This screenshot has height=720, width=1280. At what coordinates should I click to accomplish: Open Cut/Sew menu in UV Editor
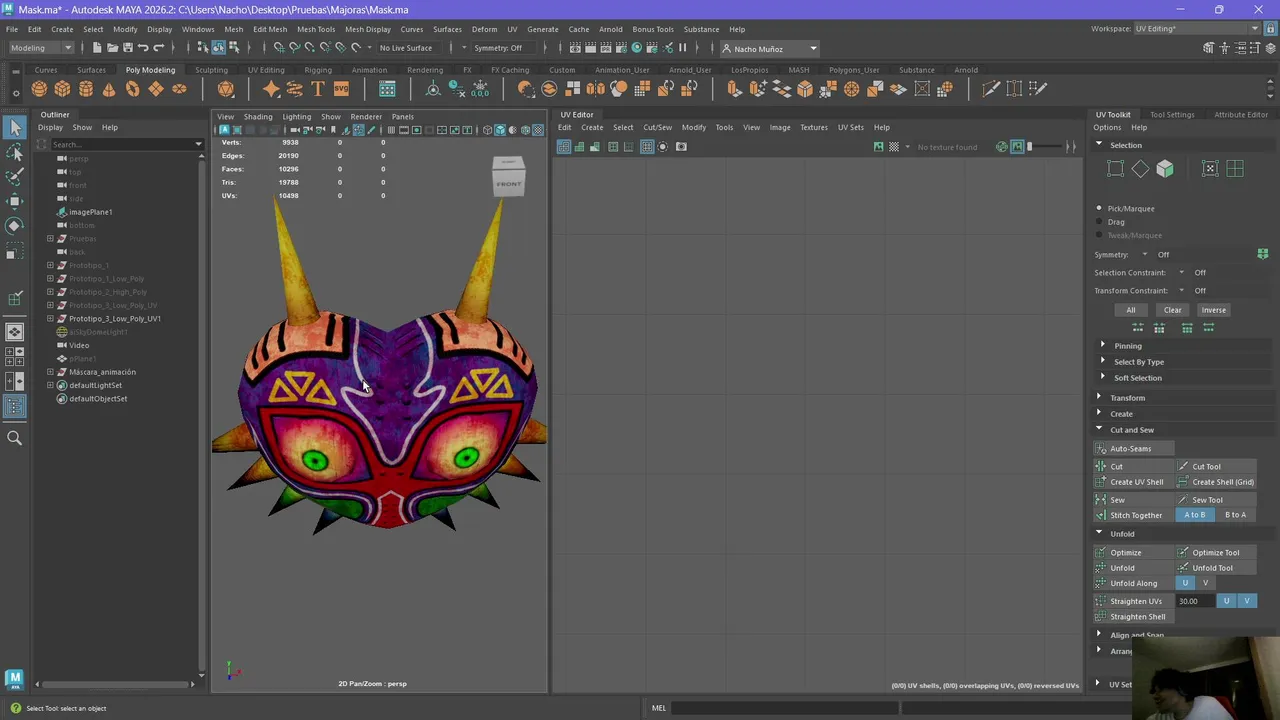tap(657, 127)
